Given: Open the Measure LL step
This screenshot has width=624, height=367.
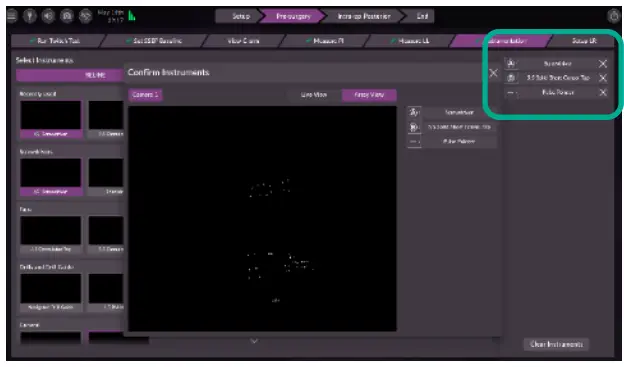Looking at the screenshot, I should [411, 41].
